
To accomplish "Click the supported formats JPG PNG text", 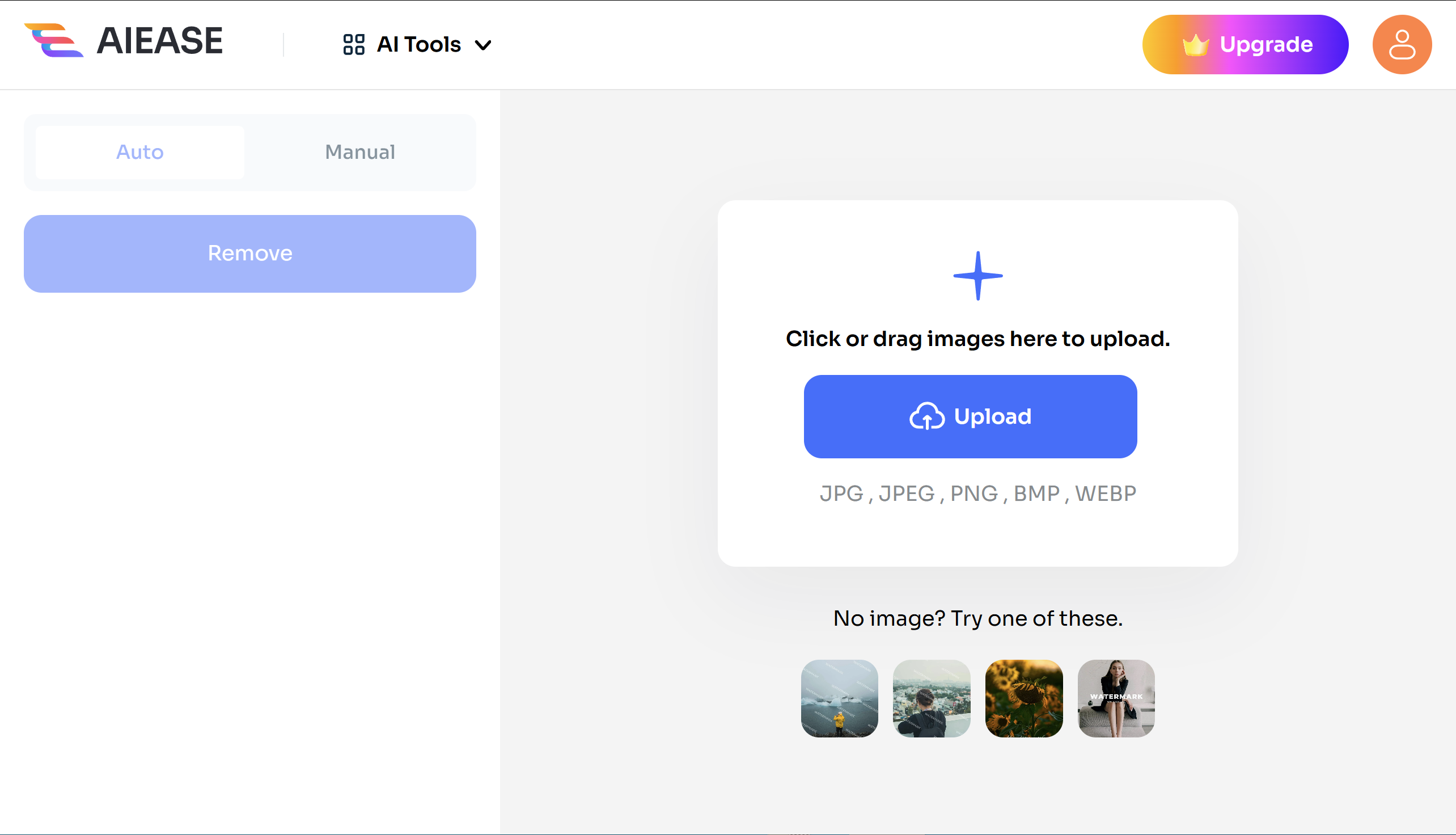I will pos(977,493).
